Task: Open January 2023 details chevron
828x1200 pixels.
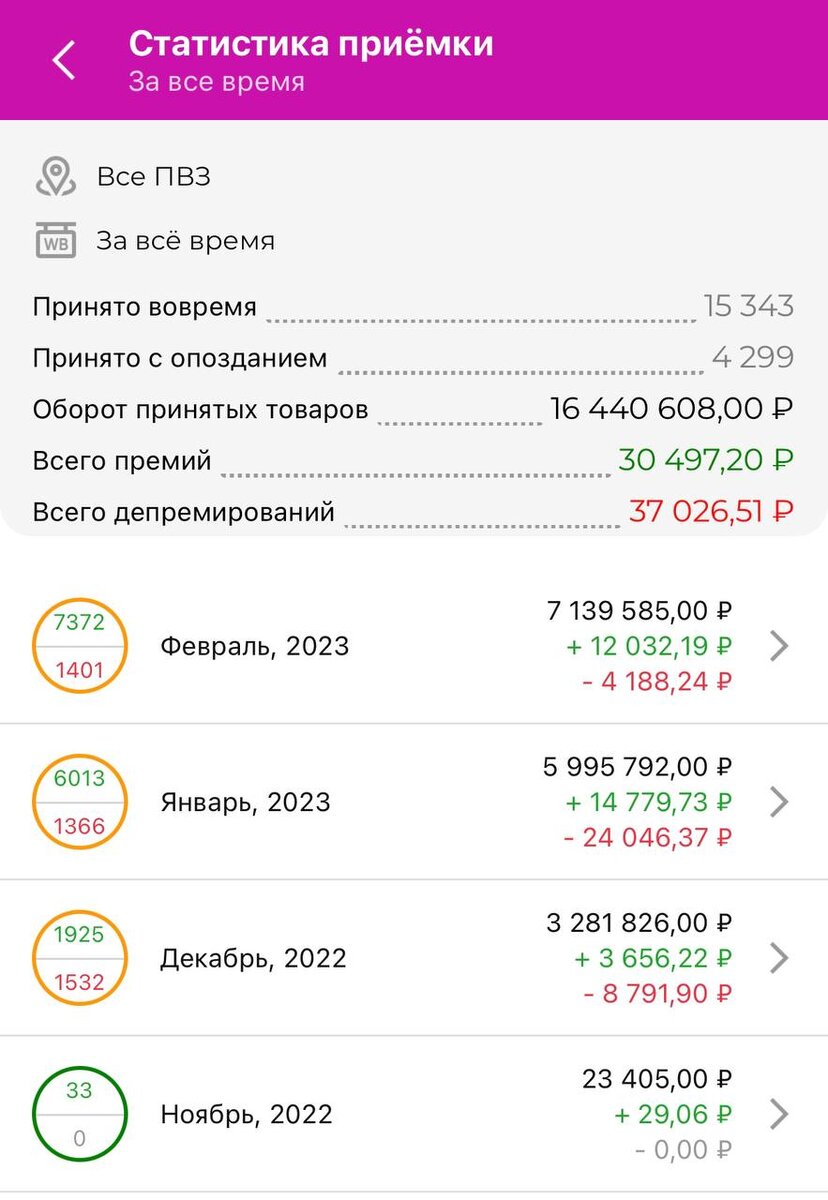Action: coord(780,802)
